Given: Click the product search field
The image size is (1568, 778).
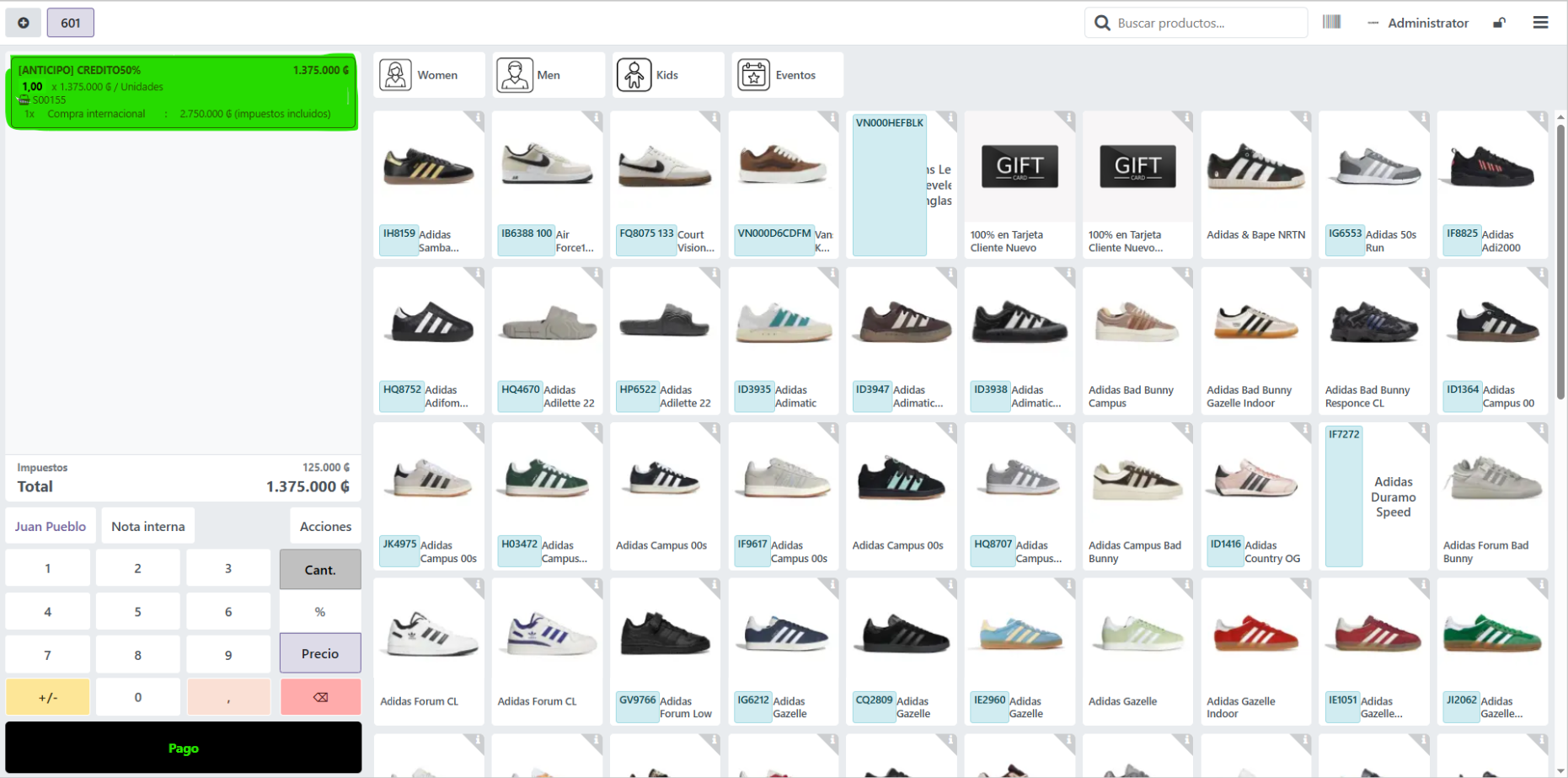Looking at the screenshot, I should pos(1196,23).
